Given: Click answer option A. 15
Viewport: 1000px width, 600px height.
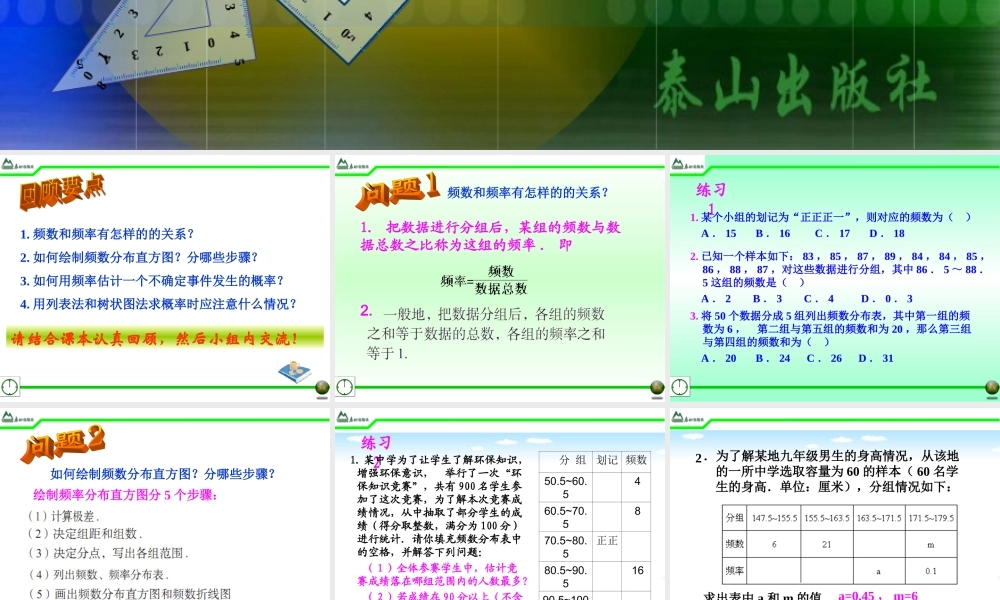Looking at the screenshot, I should (x=719, y=233).
